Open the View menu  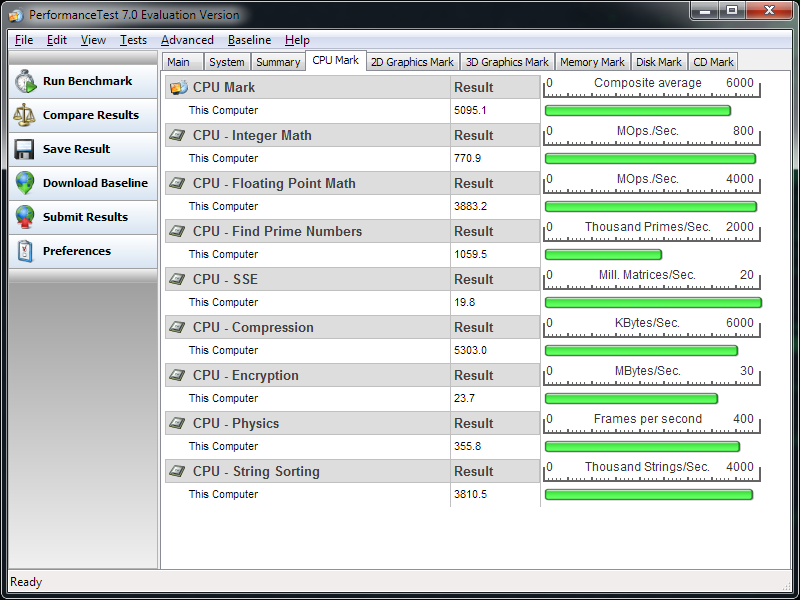point(93,40)
